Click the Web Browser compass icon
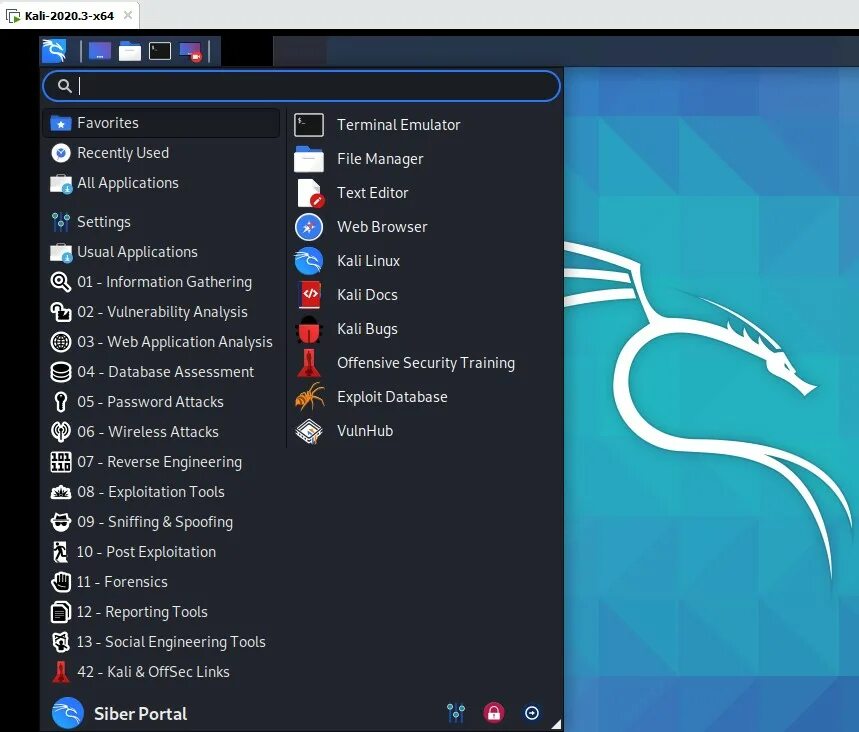 [309, 227]
